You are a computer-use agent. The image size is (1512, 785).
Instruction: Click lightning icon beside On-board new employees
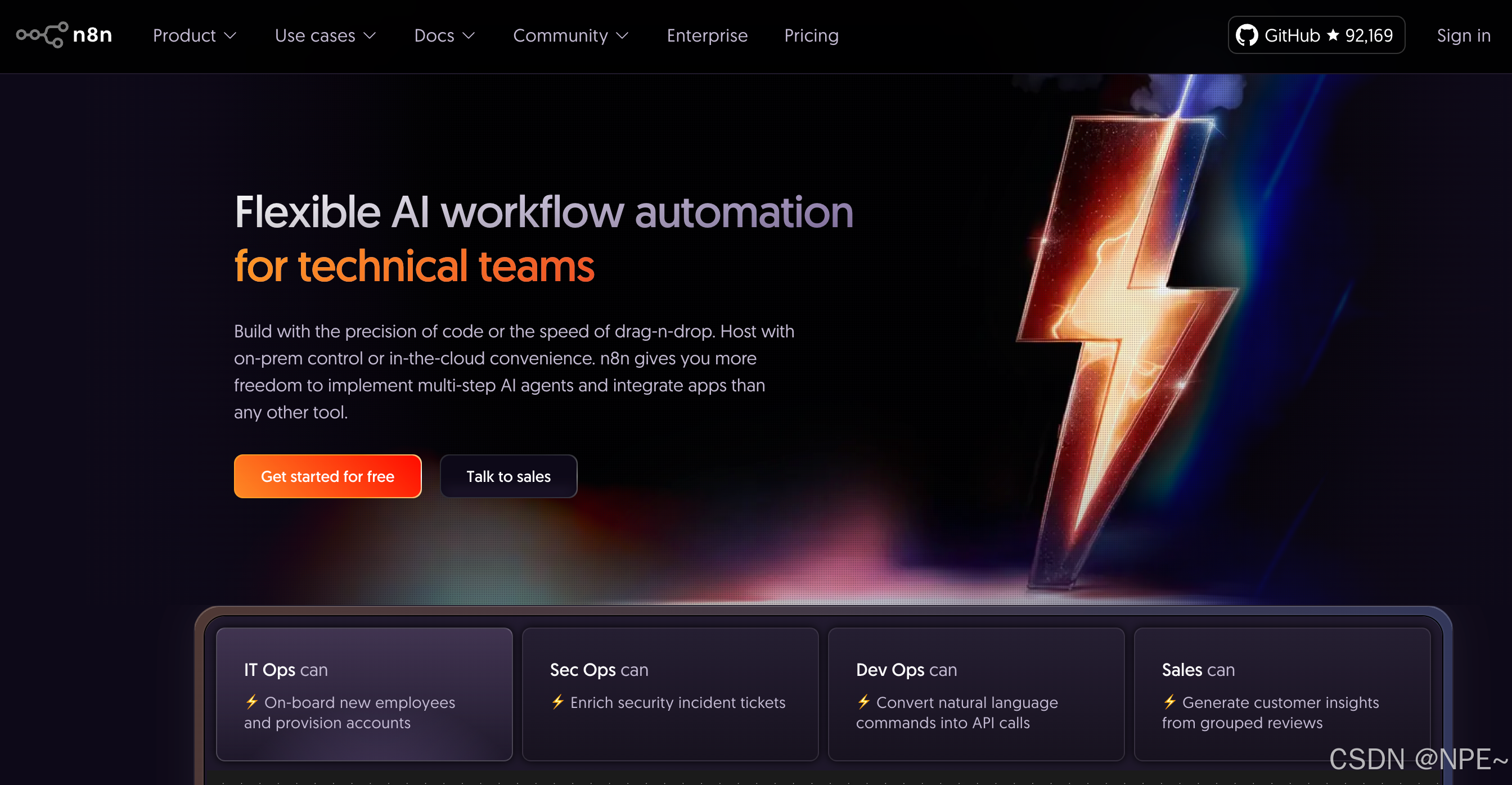[x=252, y=701]
